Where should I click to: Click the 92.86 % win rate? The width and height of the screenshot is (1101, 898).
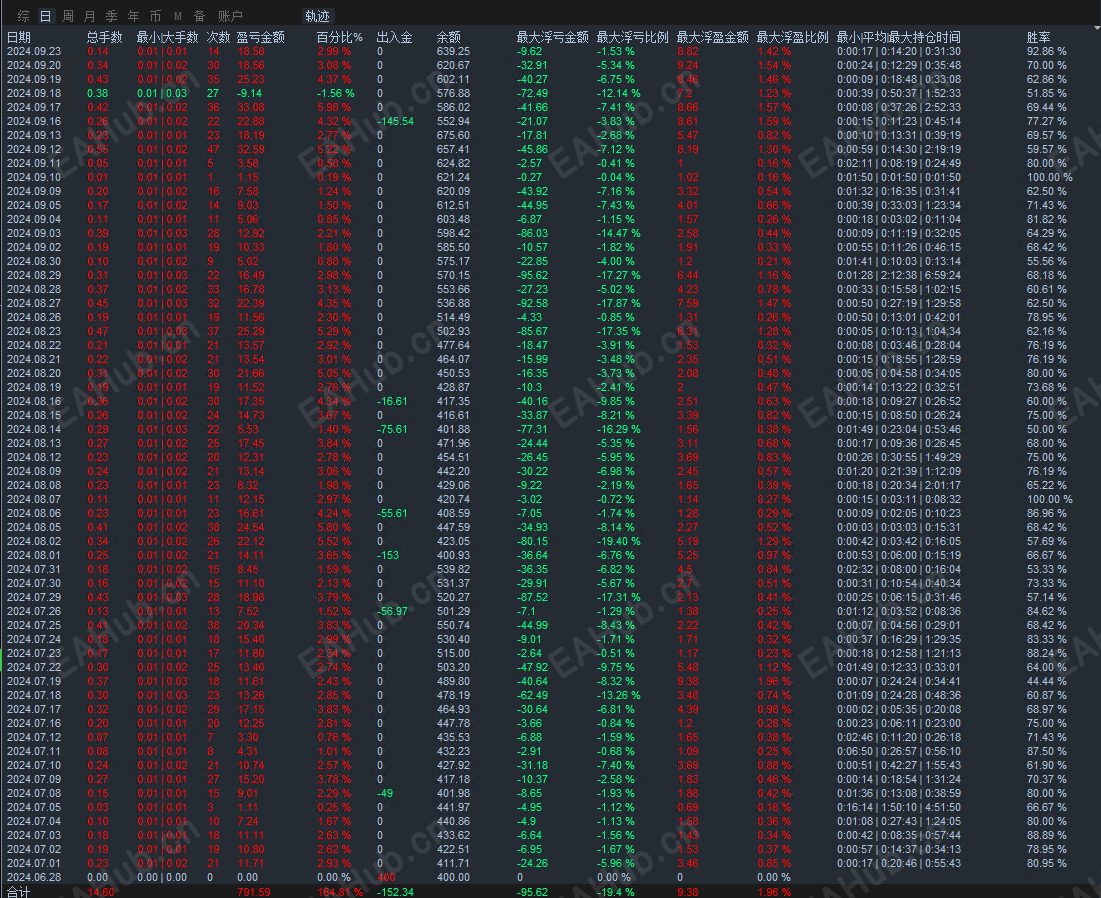1046,51
